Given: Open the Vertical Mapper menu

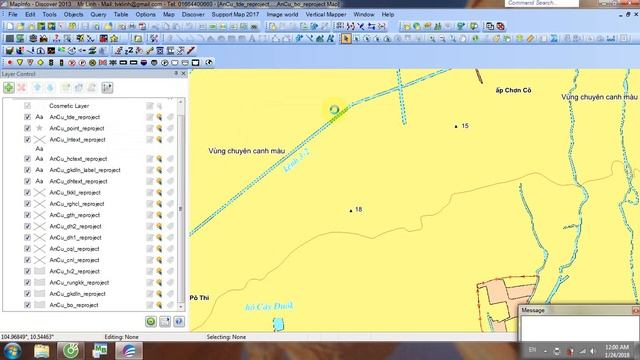Looking at the screenshot, I should [326, 14].
